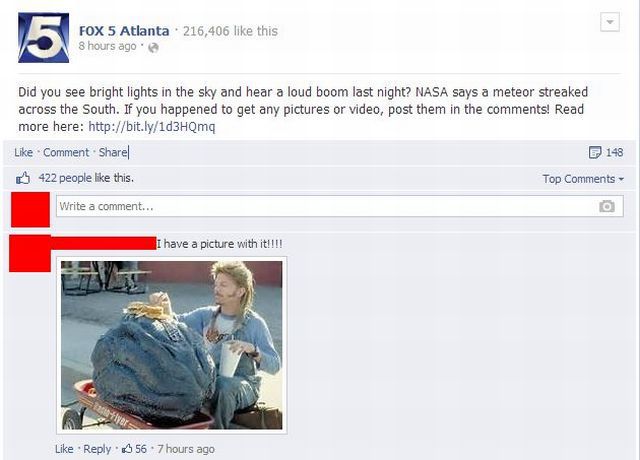View the 422 people who like this
The width and height of the screenshot is (640, 460).
point(86,178)
